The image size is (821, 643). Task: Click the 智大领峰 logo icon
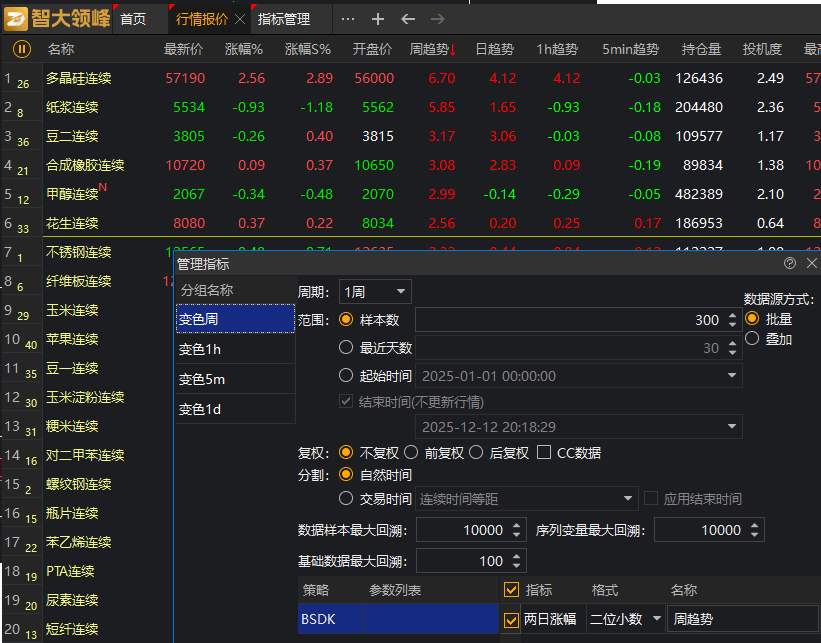pos(17,19)
